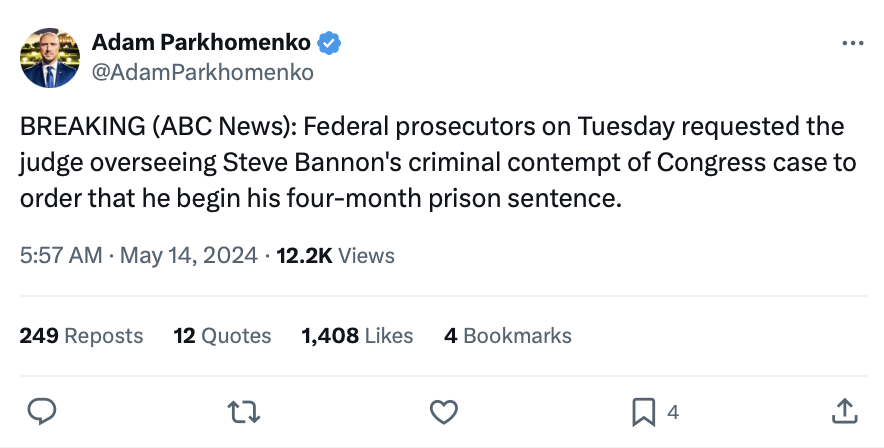Like the tweet with the heart icon
The width and height of the screenshot is (884, 448).
(443, 411)
